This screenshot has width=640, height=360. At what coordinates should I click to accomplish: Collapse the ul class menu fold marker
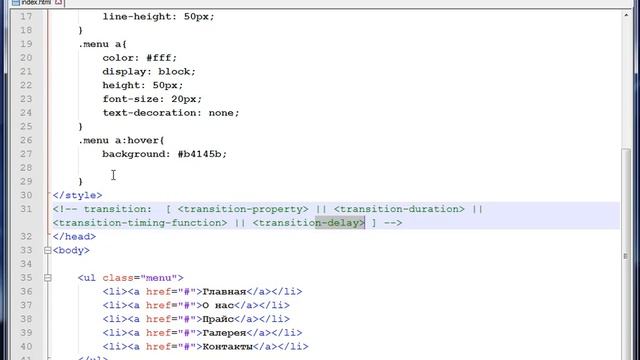(47, 278)
